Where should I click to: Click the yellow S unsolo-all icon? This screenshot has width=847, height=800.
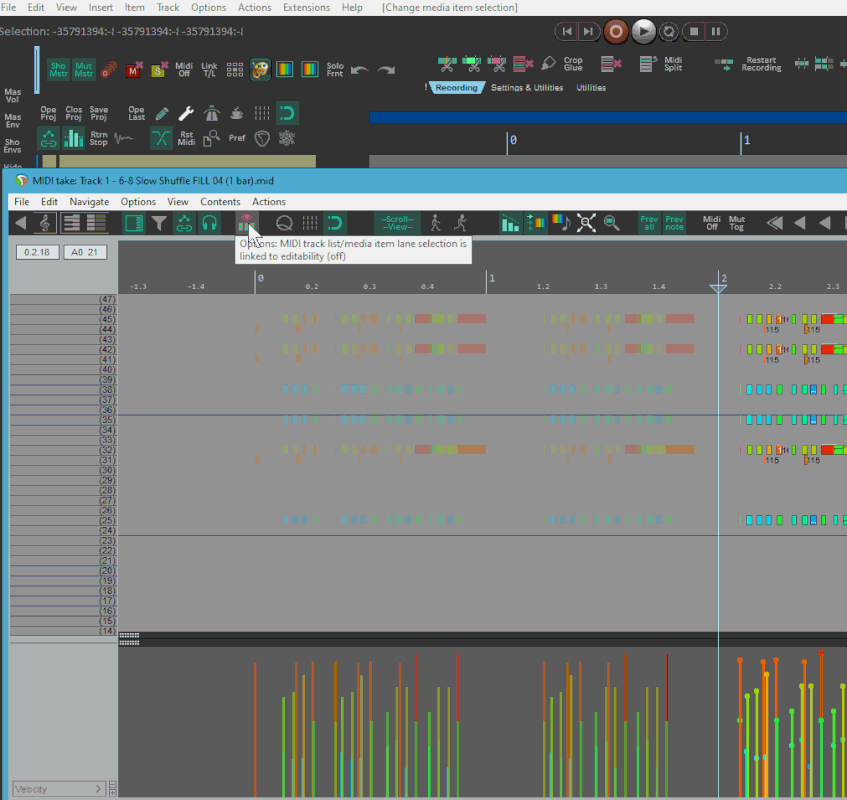159,69
